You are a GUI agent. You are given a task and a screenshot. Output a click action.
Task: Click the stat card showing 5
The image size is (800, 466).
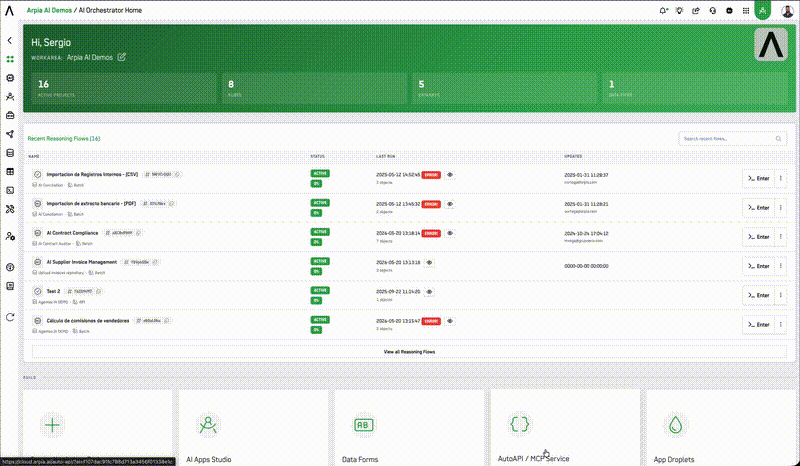505,89
